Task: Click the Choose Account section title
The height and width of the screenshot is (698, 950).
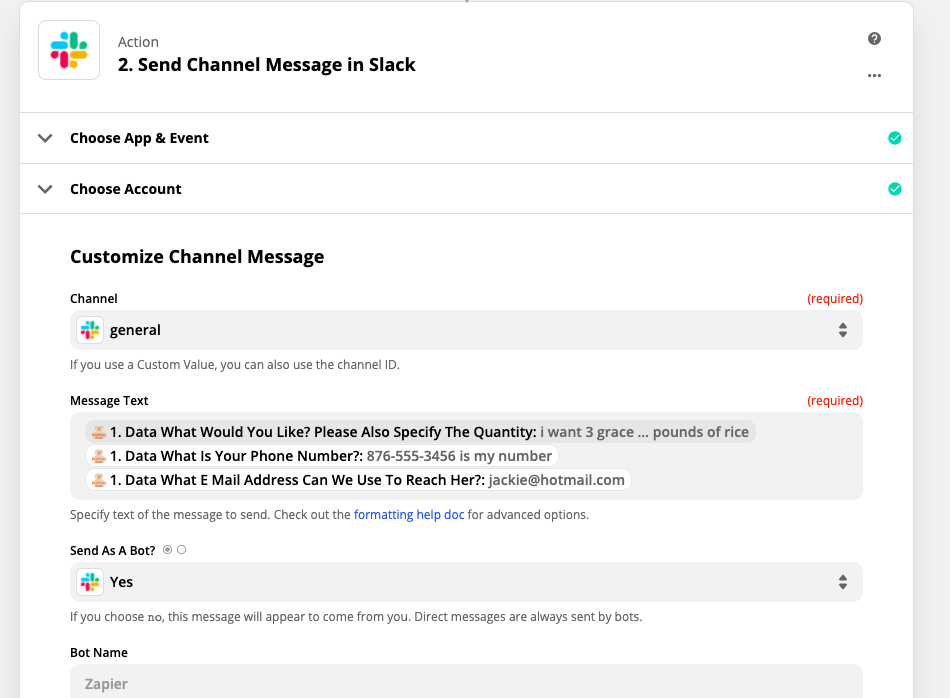Action: [x=126, y=189]
